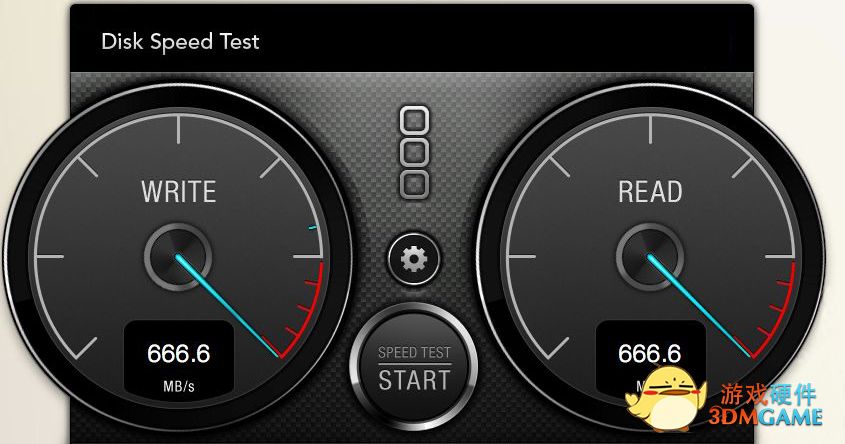845x444 pixels.
Task: Click the top stress-size indicator square
Action: (414, 119)
